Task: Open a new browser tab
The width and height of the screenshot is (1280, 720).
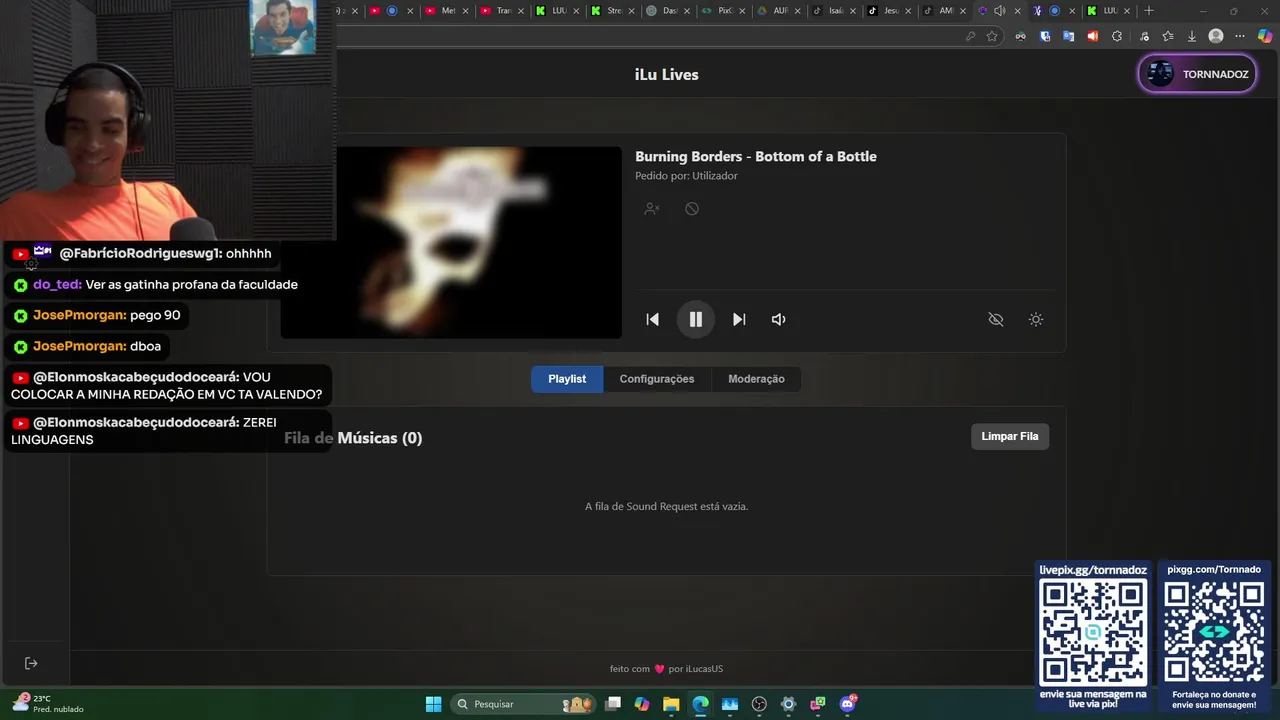Action: click(1149, 11)
